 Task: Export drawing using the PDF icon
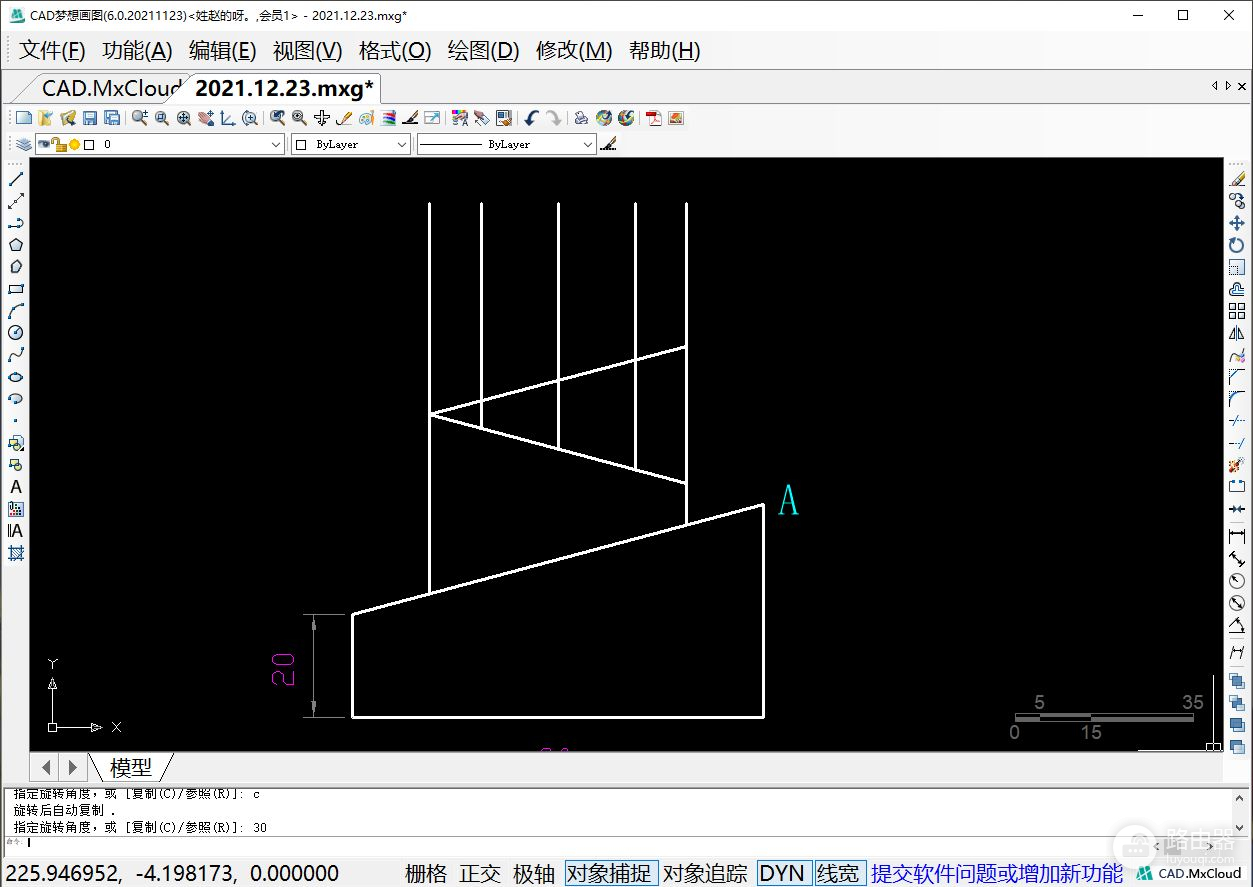[654, 118]
